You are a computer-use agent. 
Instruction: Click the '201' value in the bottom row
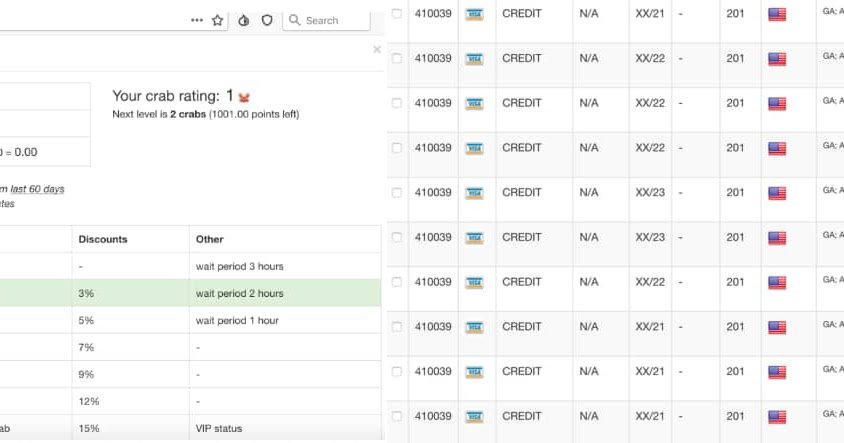click(735, 416)
